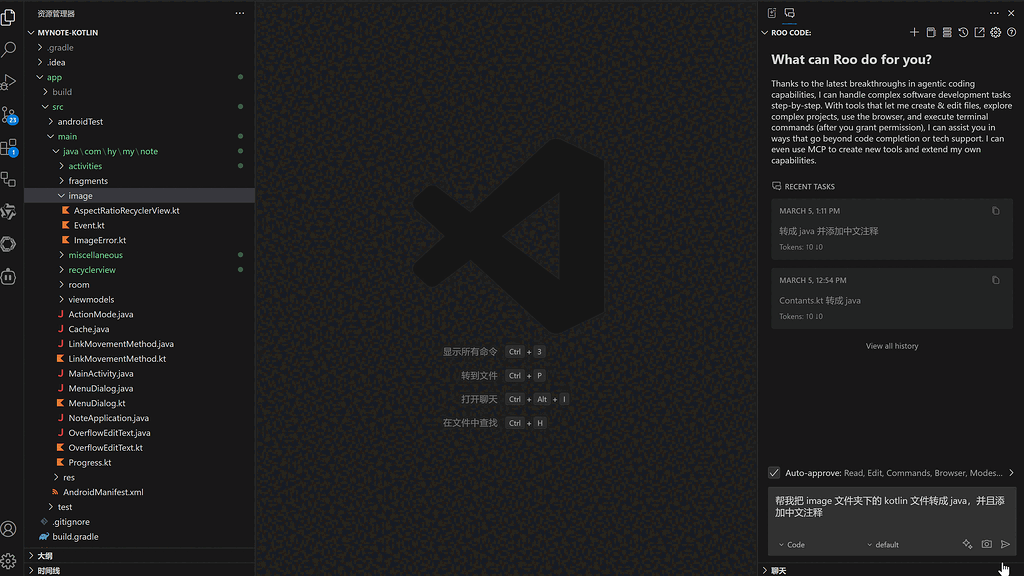This screenshot has height=576, width=1024.
Task: Open the Search view in activity bar
Action: click(8, 50)
